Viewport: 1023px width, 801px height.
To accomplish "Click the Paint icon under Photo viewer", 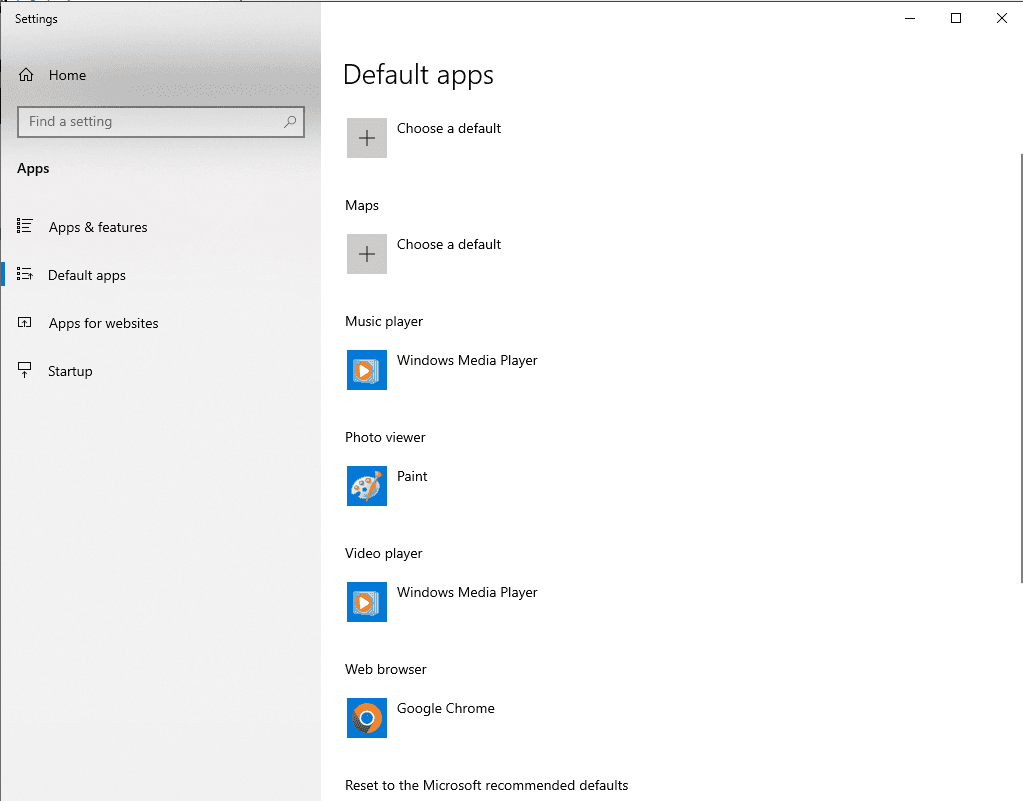I will pyautogui.click(x=366, y=486).
